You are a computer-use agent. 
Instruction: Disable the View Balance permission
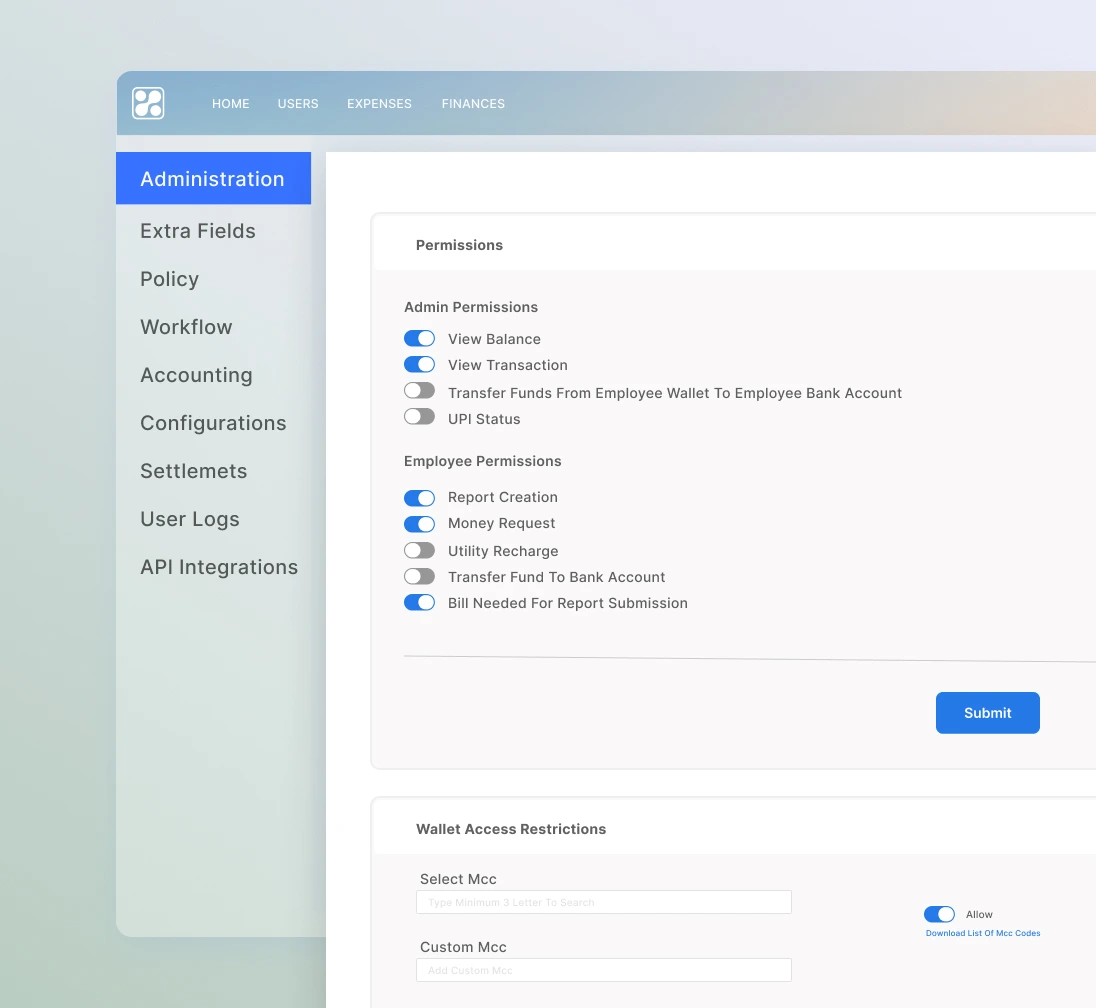click(x=419, y=338)
